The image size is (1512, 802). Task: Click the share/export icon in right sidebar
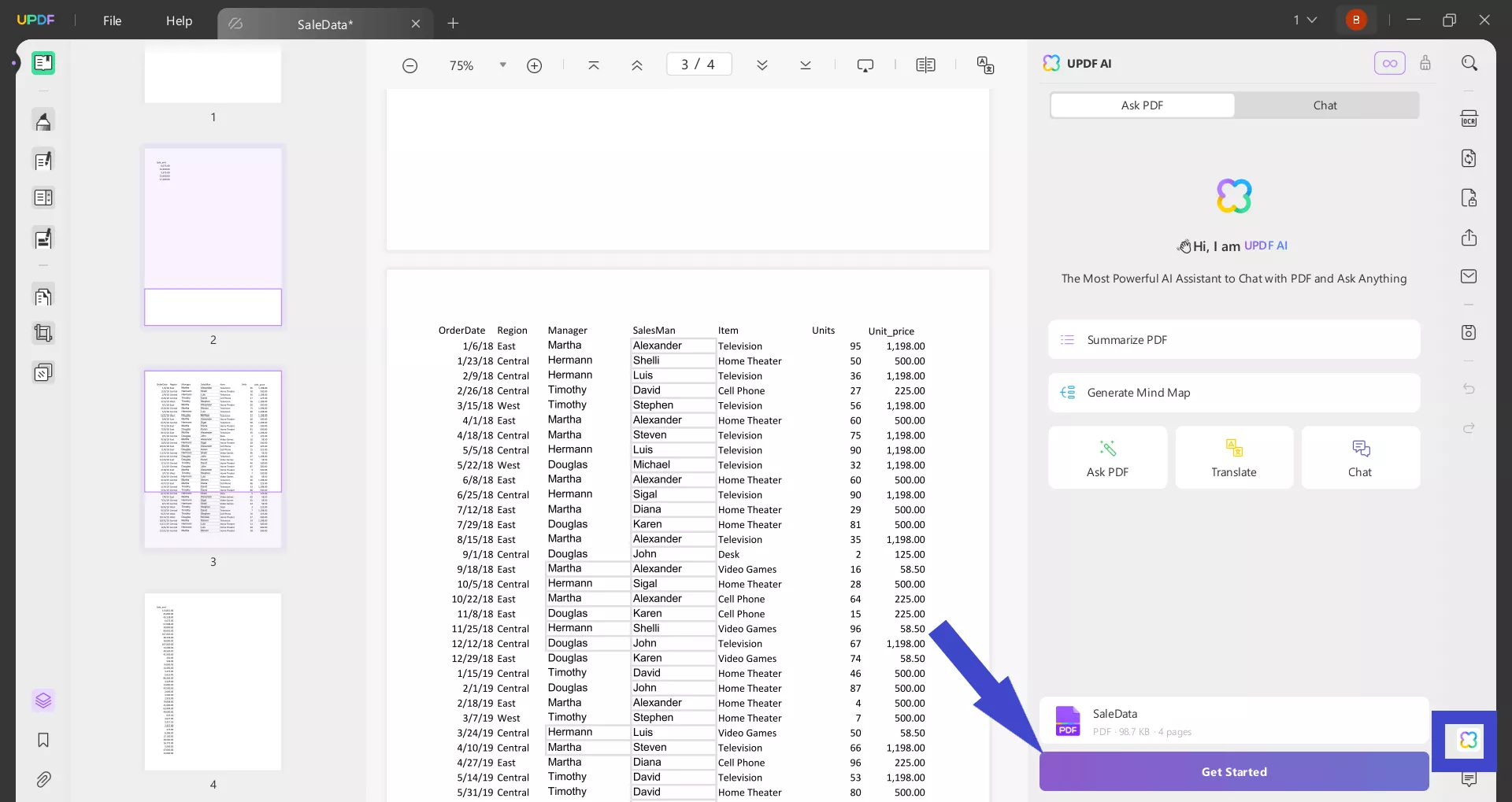(1469, 238)
